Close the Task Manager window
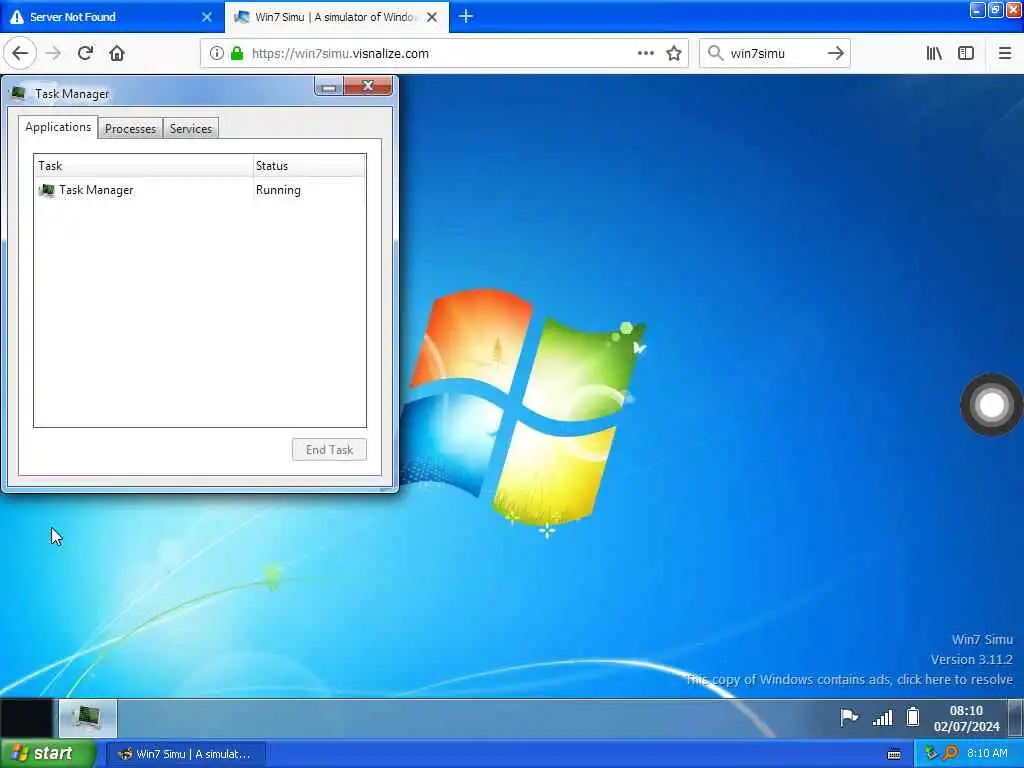Viewport: 1024px width, 768px height. pos(368,86)
